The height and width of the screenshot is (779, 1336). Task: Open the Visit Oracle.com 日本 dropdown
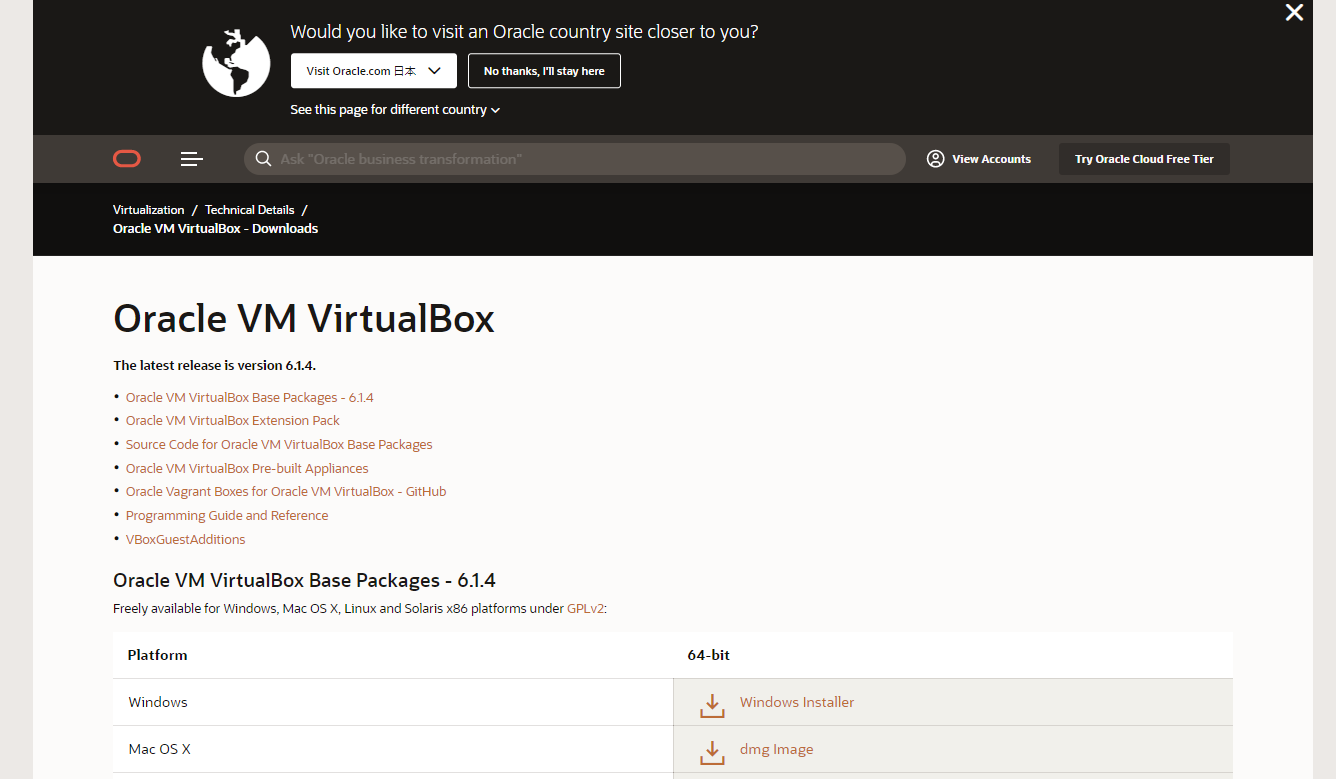coord(374,71)
